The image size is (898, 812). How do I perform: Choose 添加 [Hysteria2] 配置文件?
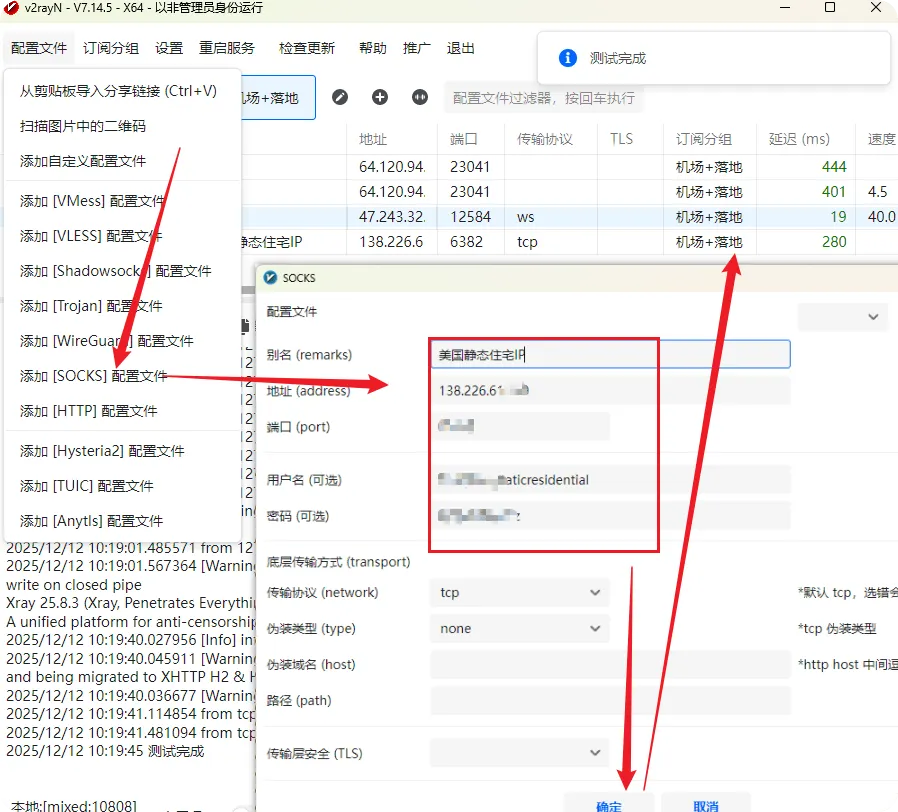pos(122,451)
